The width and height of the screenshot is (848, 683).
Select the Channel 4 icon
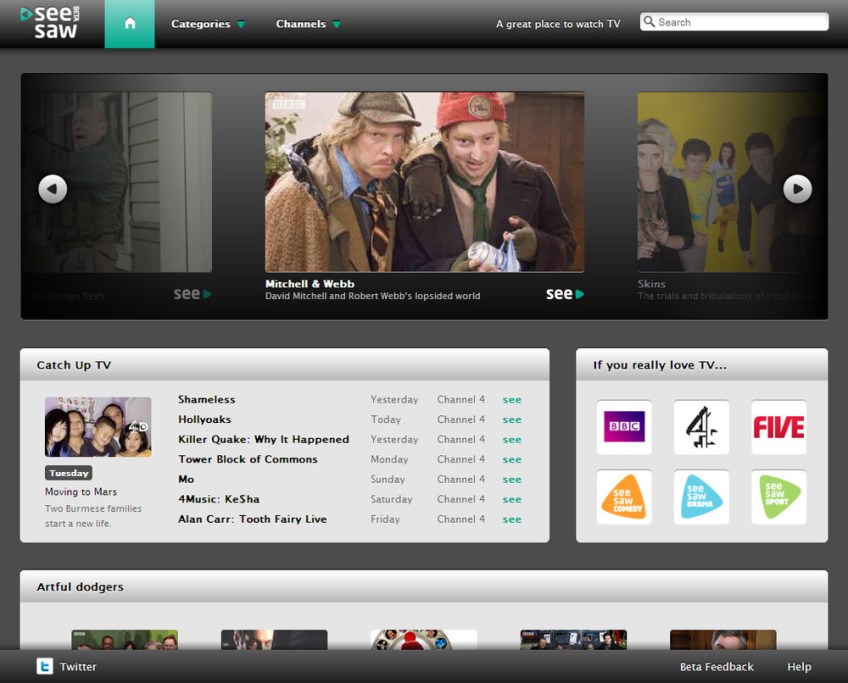click(701, 428)
